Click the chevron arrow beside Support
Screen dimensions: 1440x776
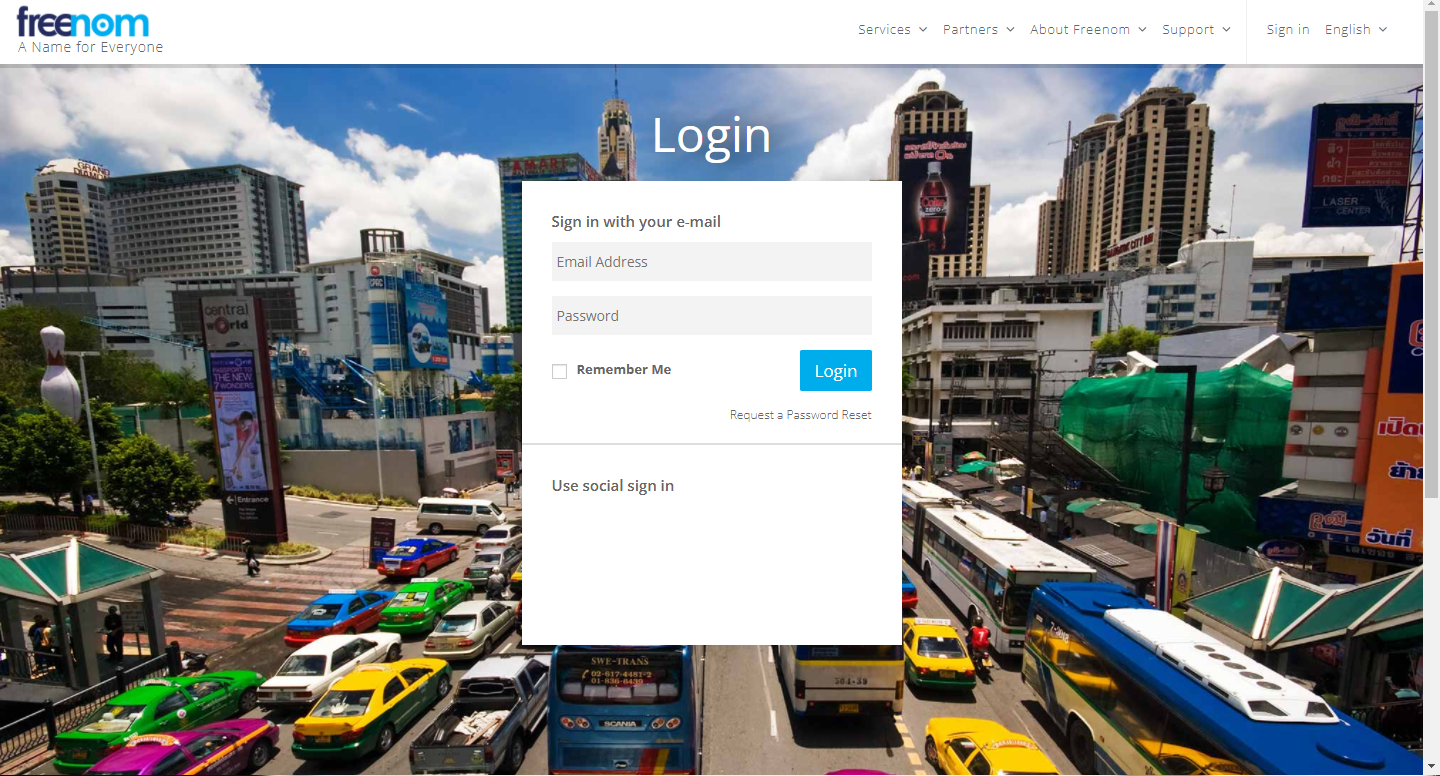click(1227, 30)
